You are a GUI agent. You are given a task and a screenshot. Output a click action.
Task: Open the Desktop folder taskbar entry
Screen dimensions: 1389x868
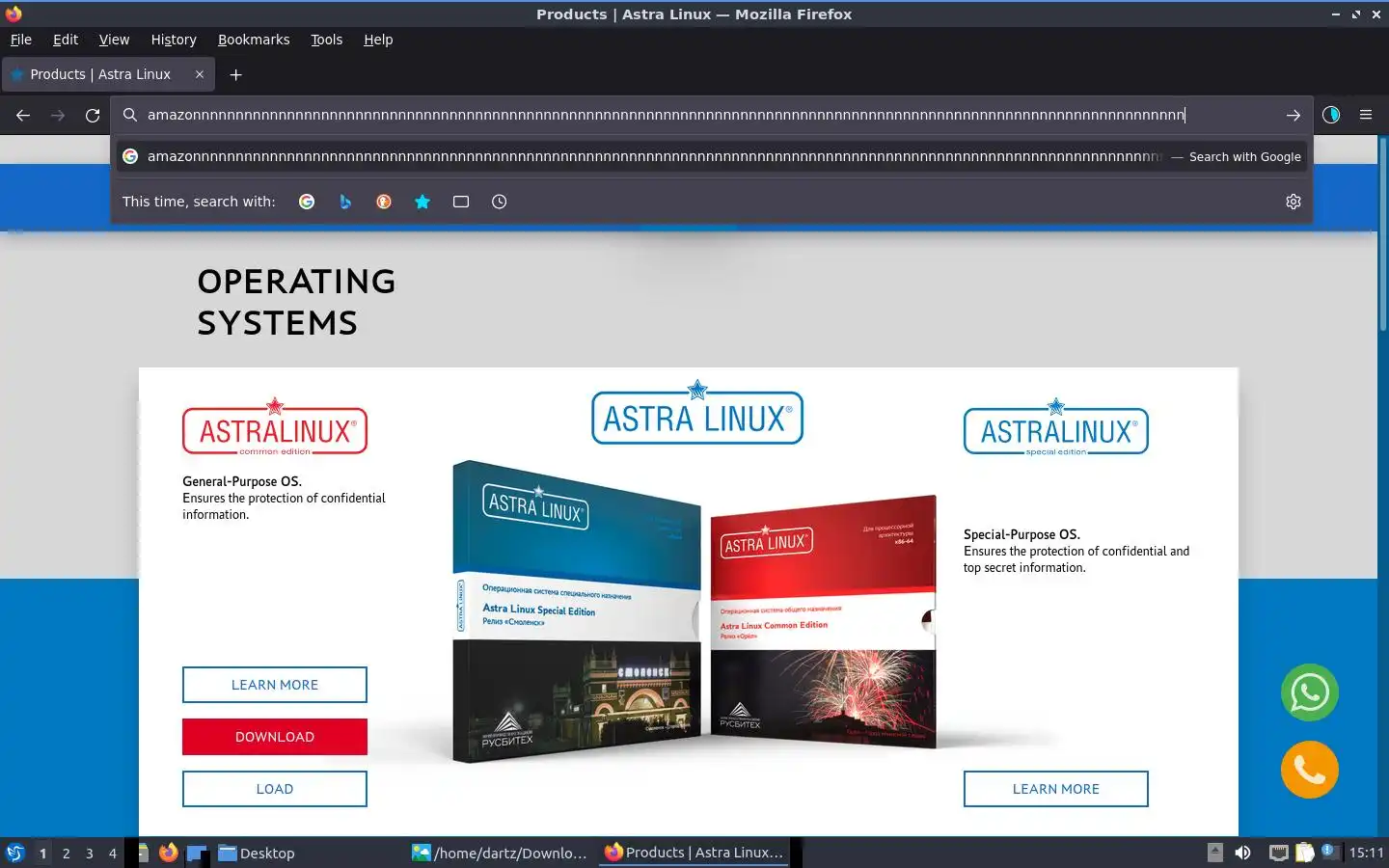pyautogui.click(x=257, y=854)
